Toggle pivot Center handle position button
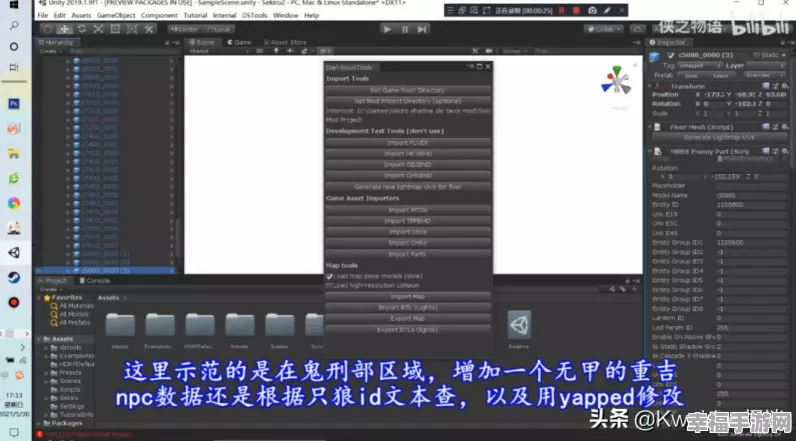The height and width of the screenshot is (441, 796). 185,29
